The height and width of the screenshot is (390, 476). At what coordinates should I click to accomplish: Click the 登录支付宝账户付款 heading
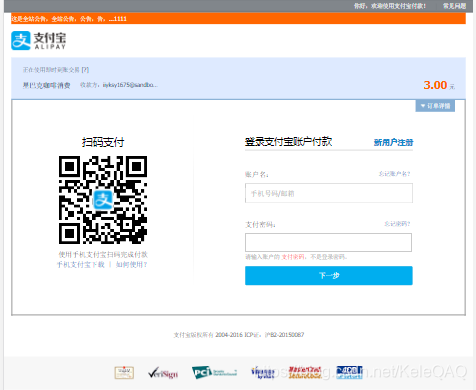click(288, 142)
